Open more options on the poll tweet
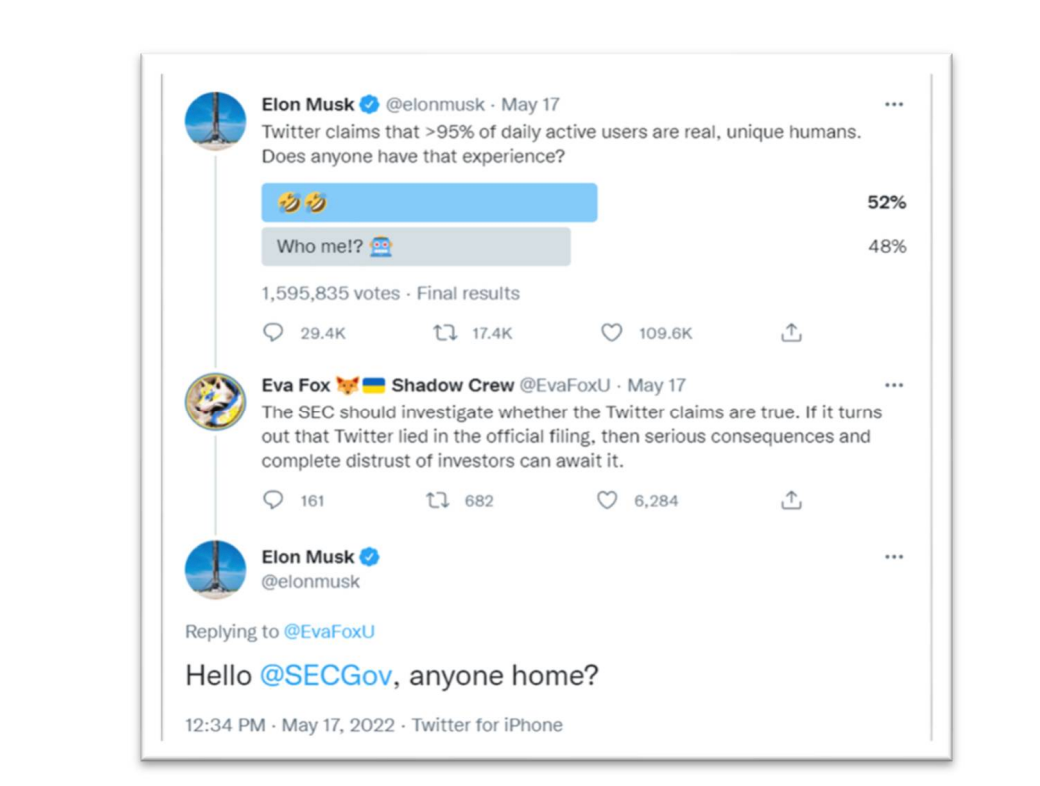This screenshot has height=786, width=1040. click(893, 105)
